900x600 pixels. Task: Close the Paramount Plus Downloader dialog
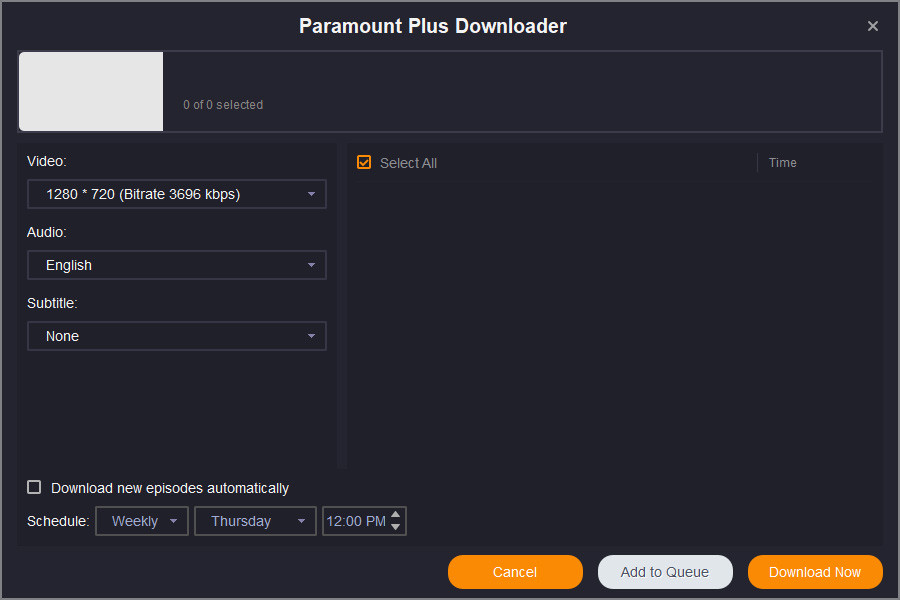click(872, 26)
